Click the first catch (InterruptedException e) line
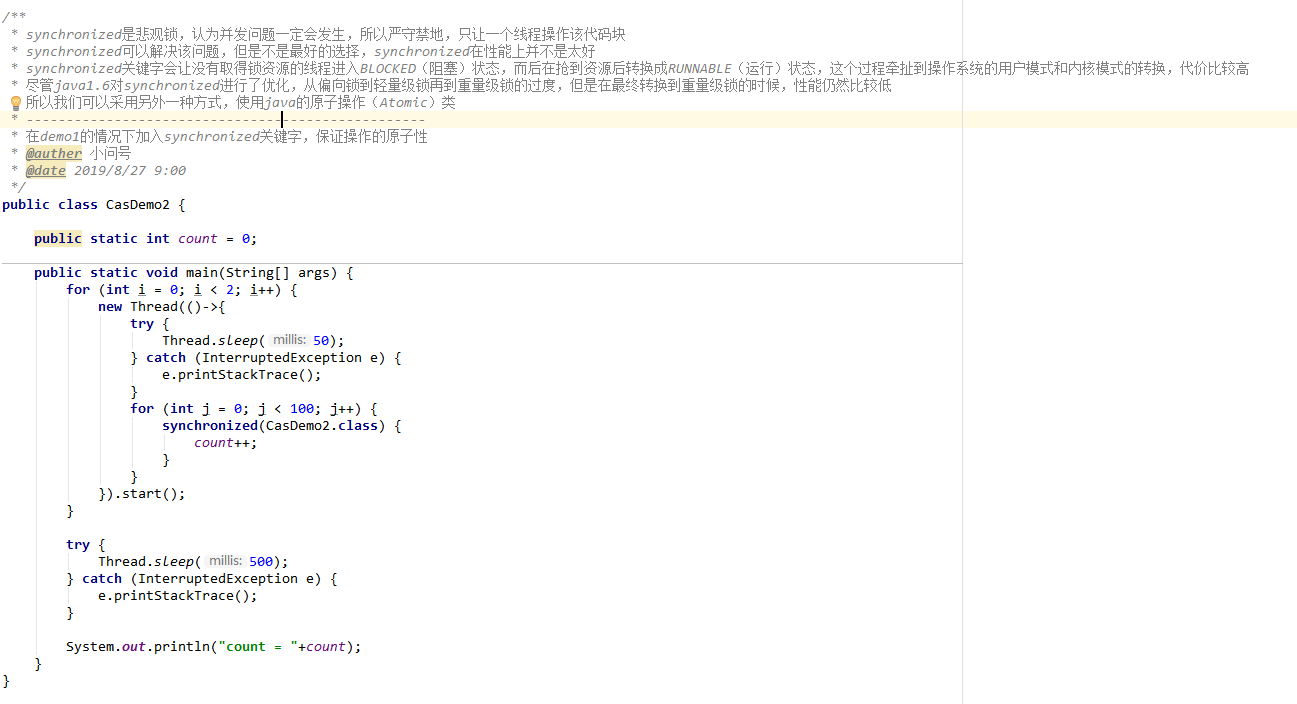This screenshot has height=704, width=1297. pyautogui.click(x=266, y=357)
